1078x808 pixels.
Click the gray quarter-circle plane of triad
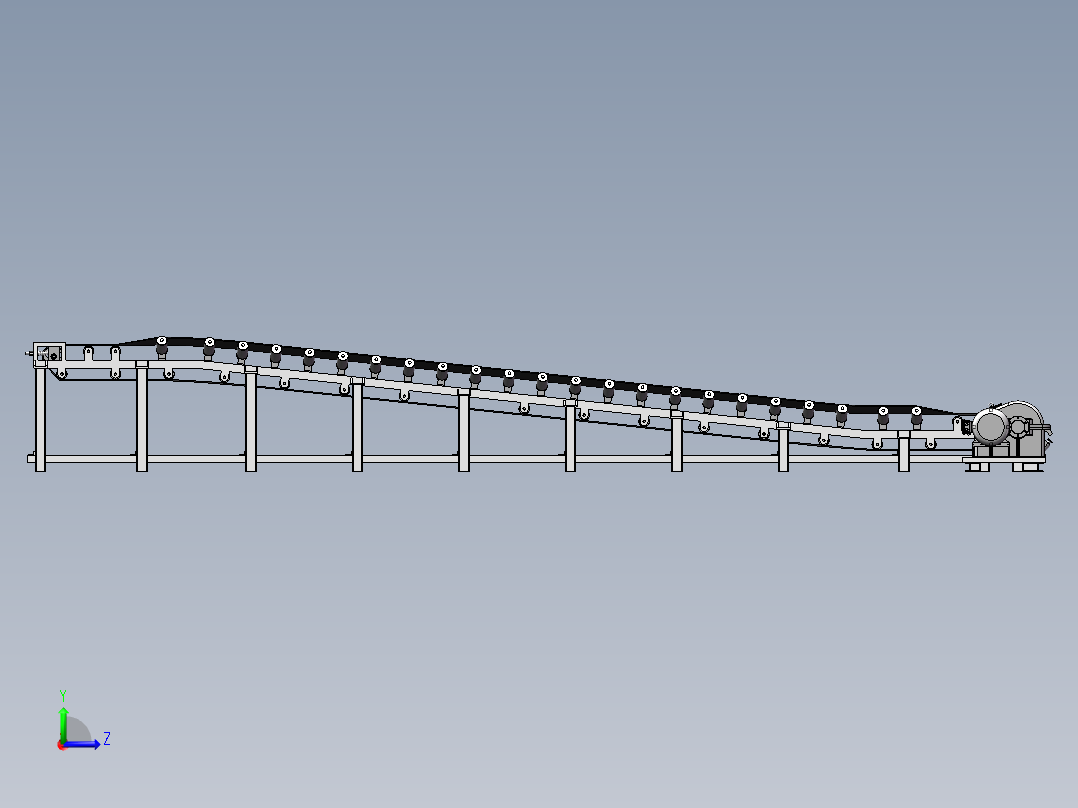coord(77,733)
